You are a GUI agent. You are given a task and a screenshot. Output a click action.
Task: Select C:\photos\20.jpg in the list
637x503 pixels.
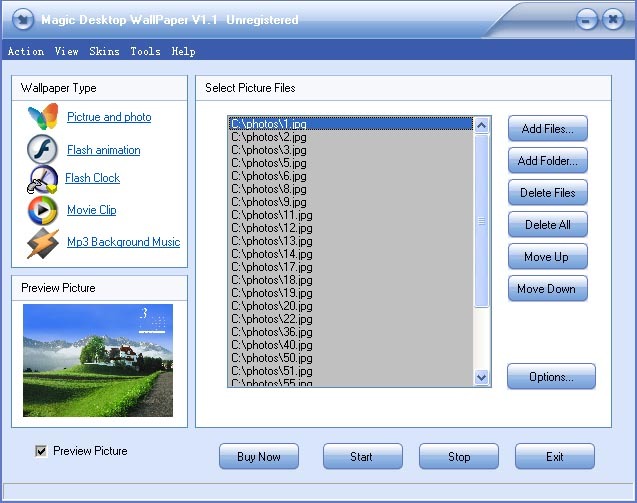click(351, 306)
